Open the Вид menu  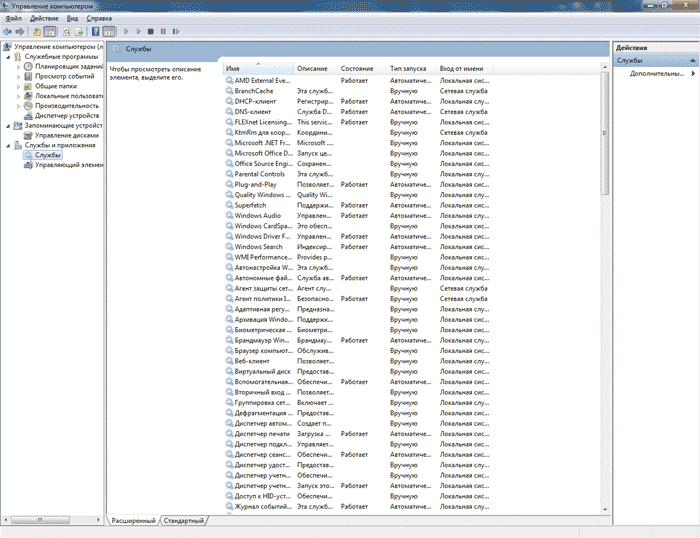(x=72, y=18)
